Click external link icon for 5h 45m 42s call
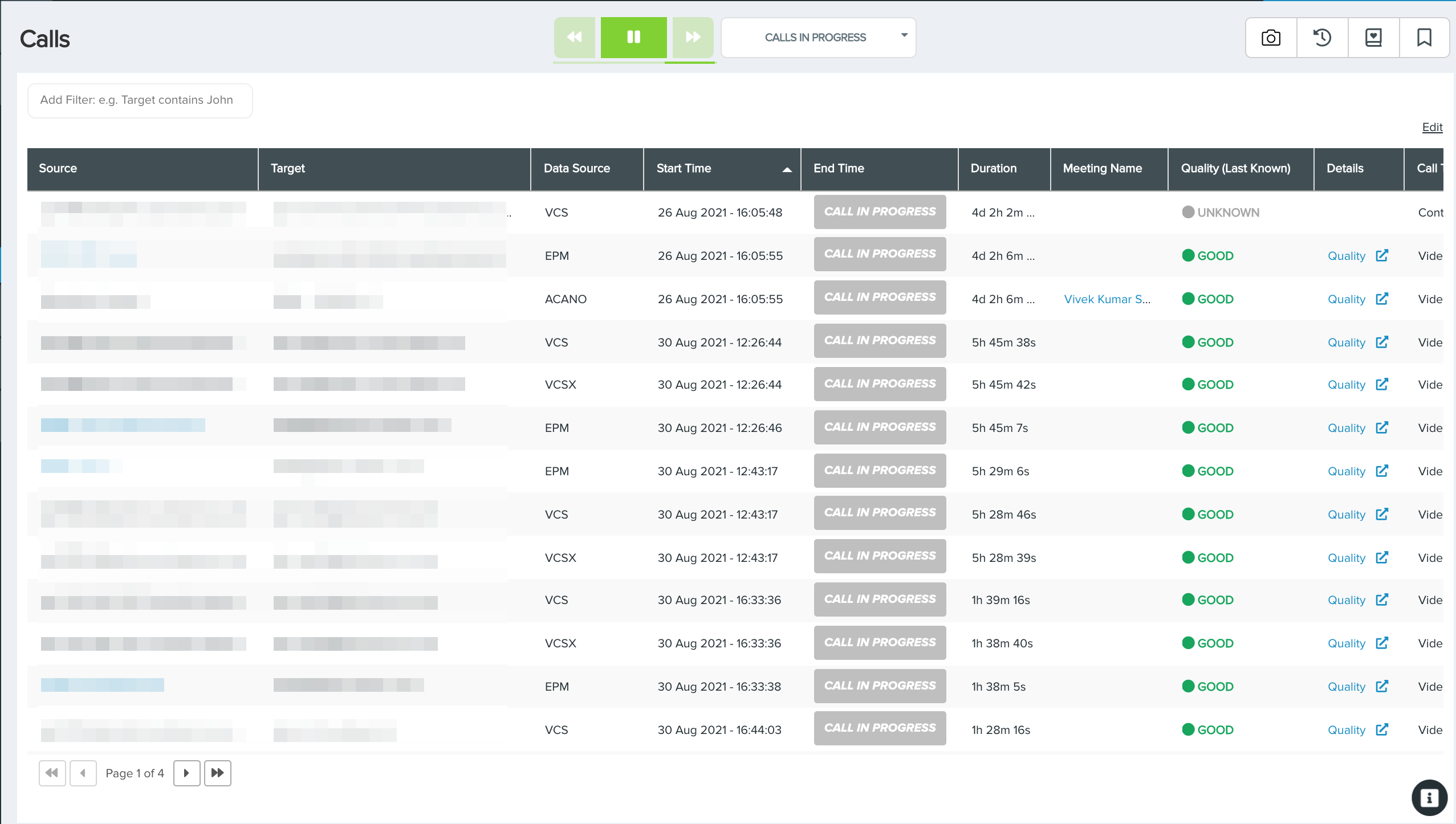The image size is (1456, 824). coord(1382,384)
